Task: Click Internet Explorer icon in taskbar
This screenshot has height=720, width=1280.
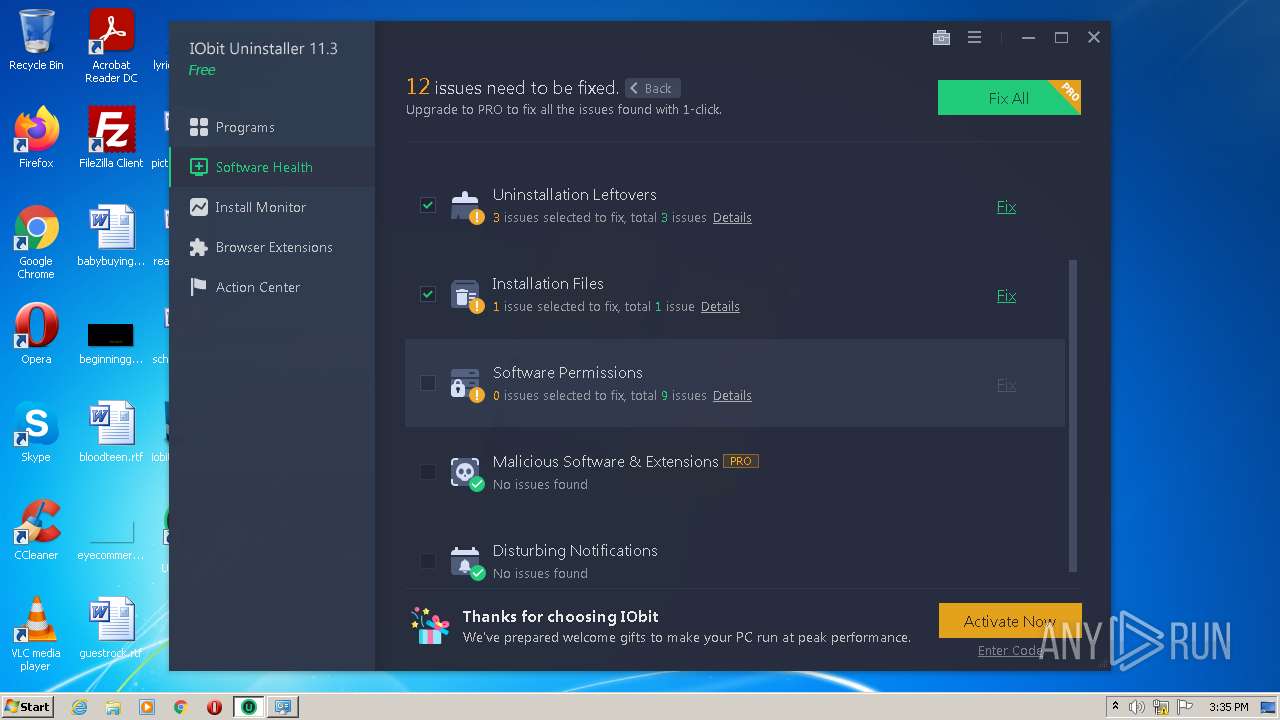Action: pos(80,707)
